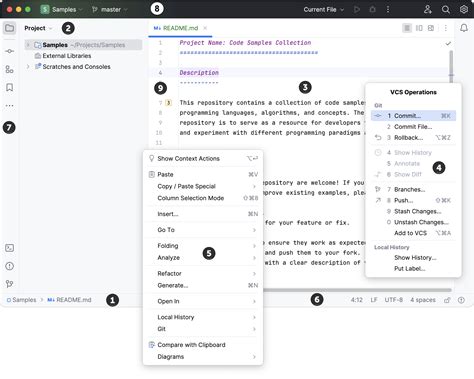Toggle the read-only lock icon in status bar
Viewport: 474px width, 379px height.
[x=447, y=300]
